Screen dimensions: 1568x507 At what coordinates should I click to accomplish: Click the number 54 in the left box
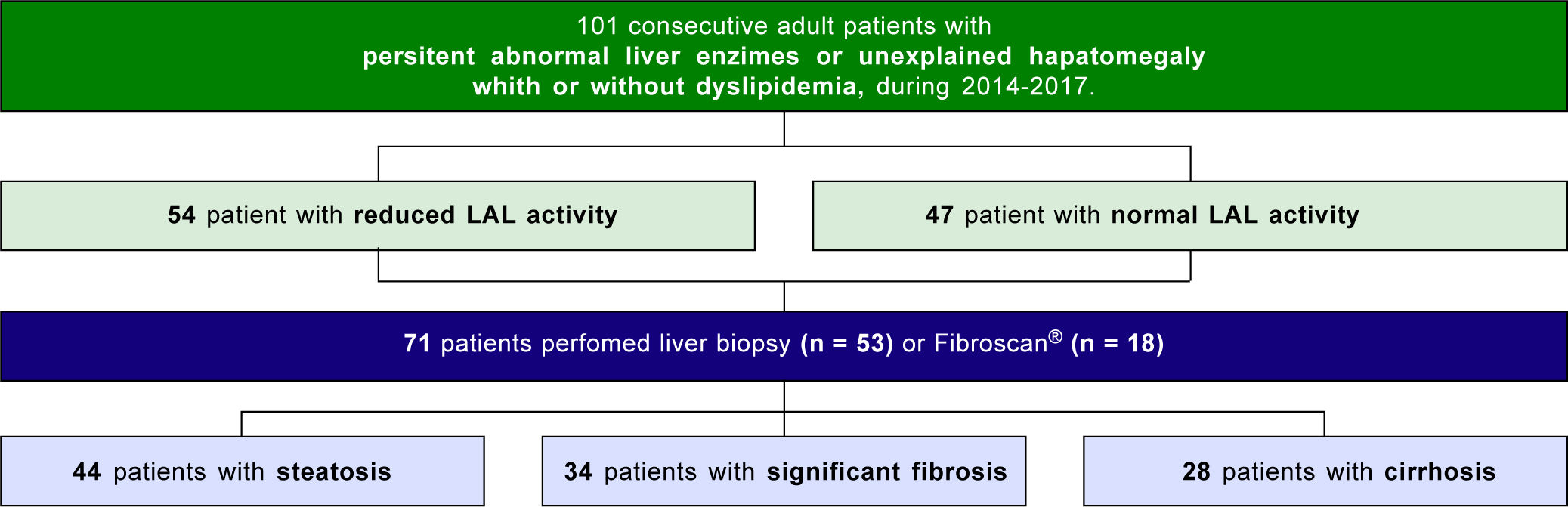click(181, 215)
